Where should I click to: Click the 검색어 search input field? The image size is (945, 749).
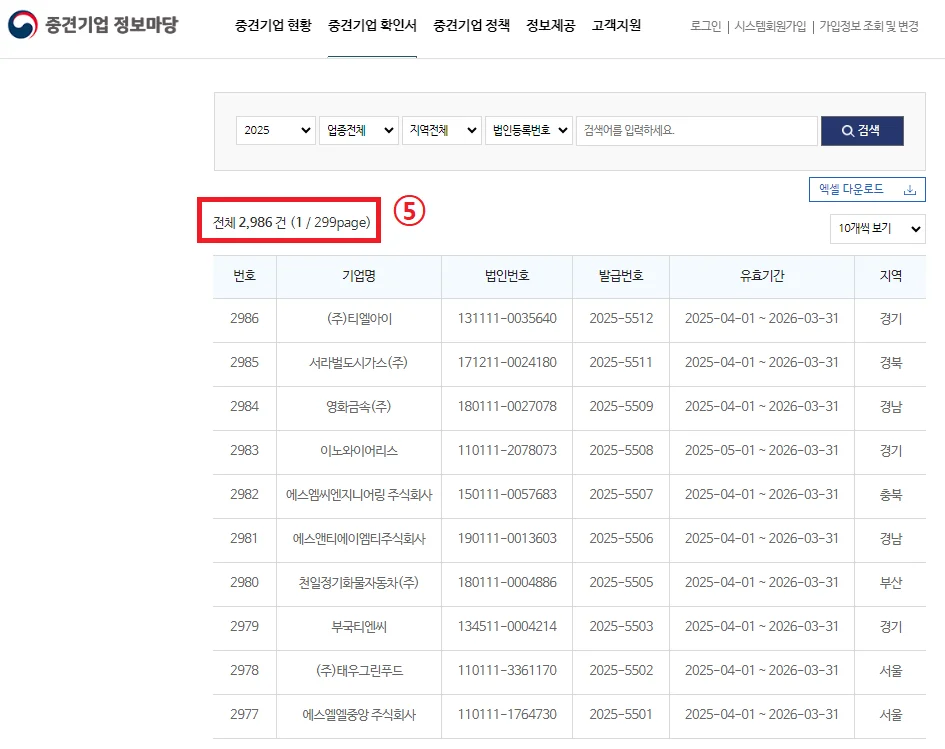[x=696, y=131]
